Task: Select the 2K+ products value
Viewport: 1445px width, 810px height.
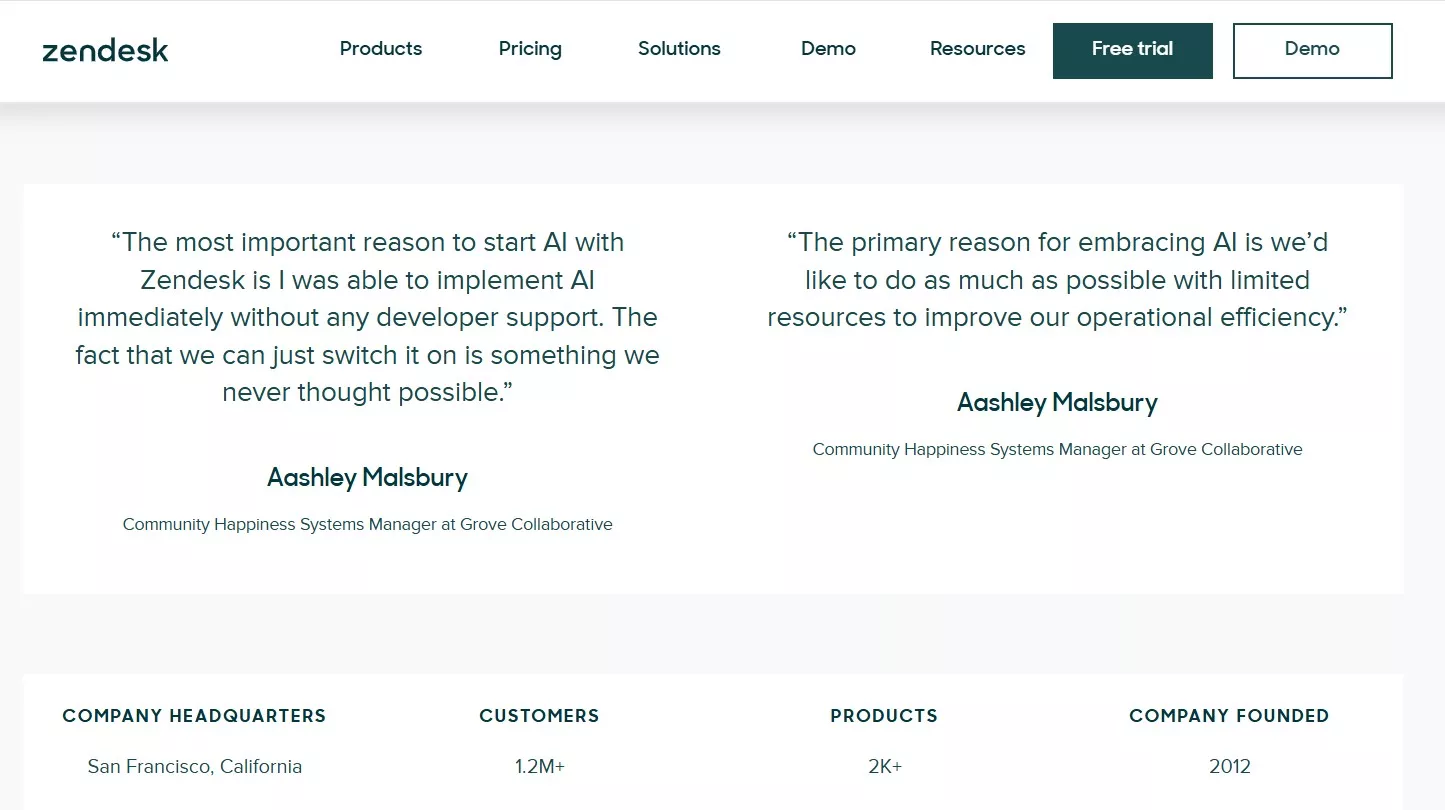Action: point(885,767)
